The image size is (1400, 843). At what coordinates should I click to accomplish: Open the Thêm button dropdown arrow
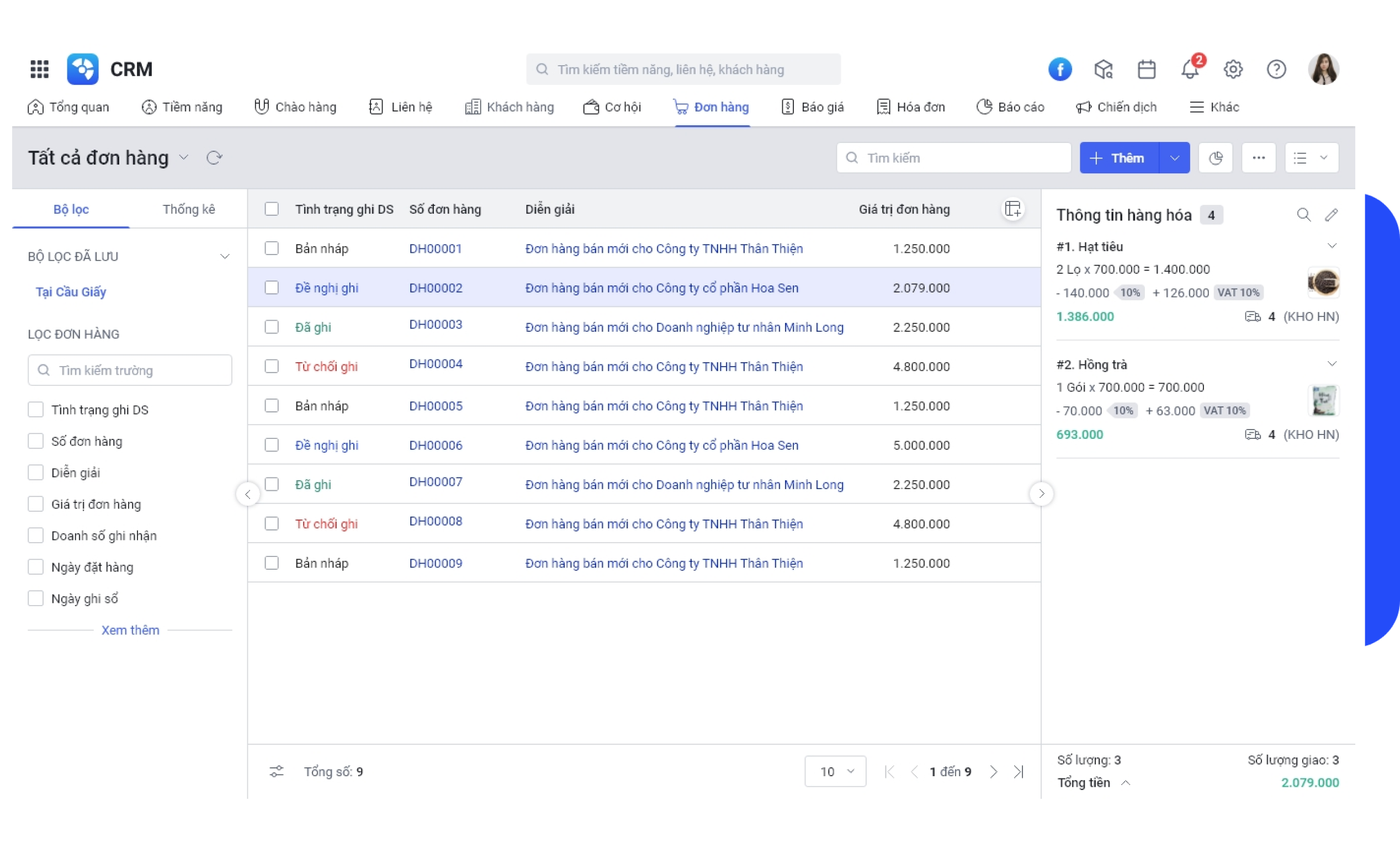click(x=1174, y=158)
